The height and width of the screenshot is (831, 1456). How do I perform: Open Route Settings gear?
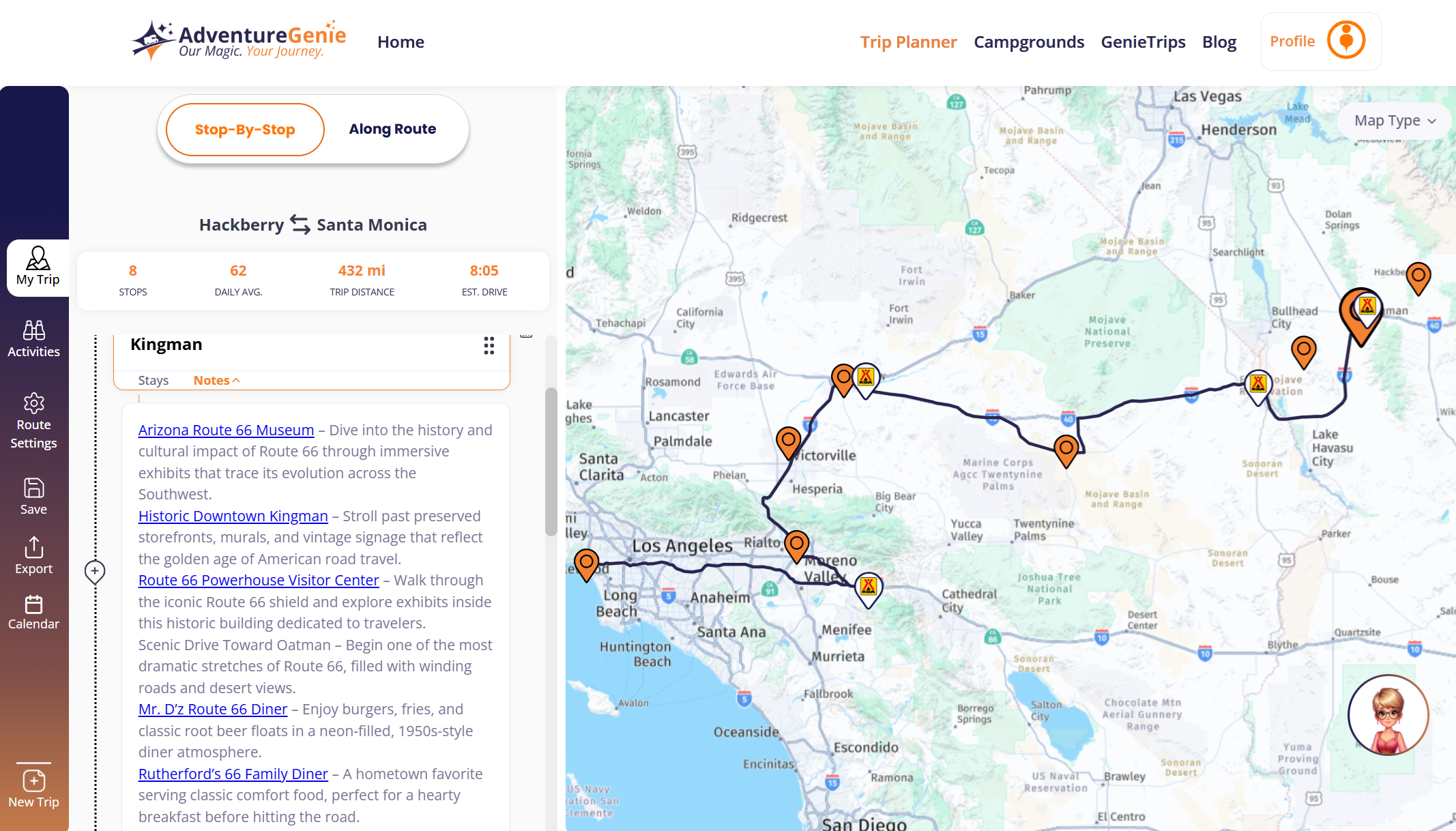pos(33,421)
